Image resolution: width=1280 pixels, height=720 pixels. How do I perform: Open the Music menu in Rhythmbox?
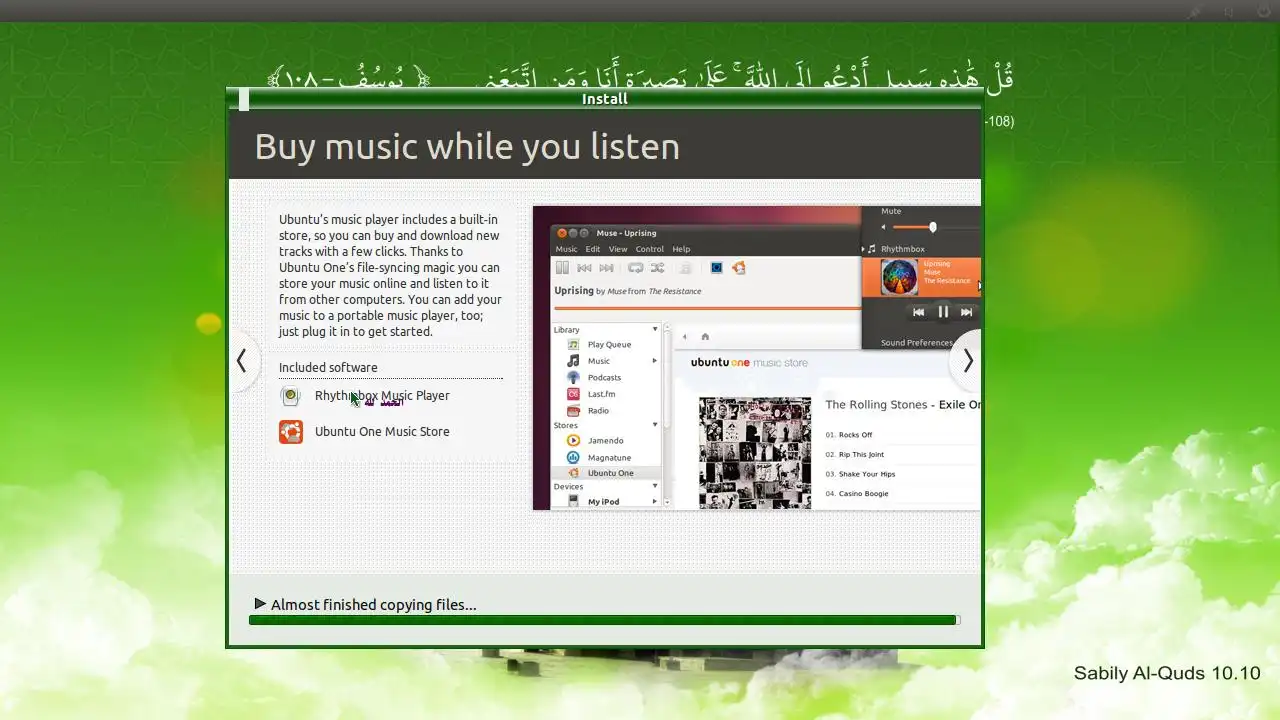[566, 249]
